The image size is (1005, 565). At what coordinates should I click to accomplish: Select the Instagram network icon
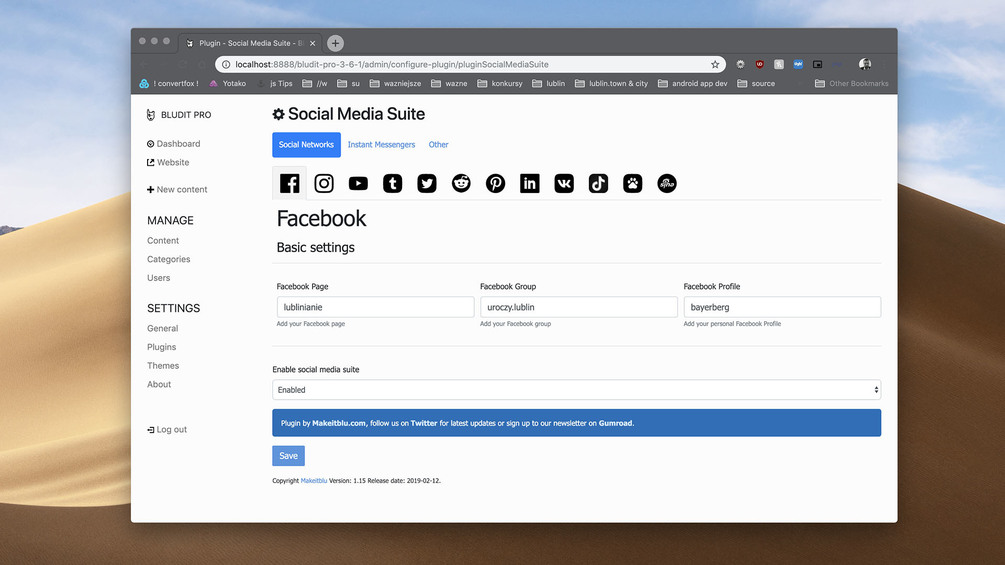click(x=324, y=183)
